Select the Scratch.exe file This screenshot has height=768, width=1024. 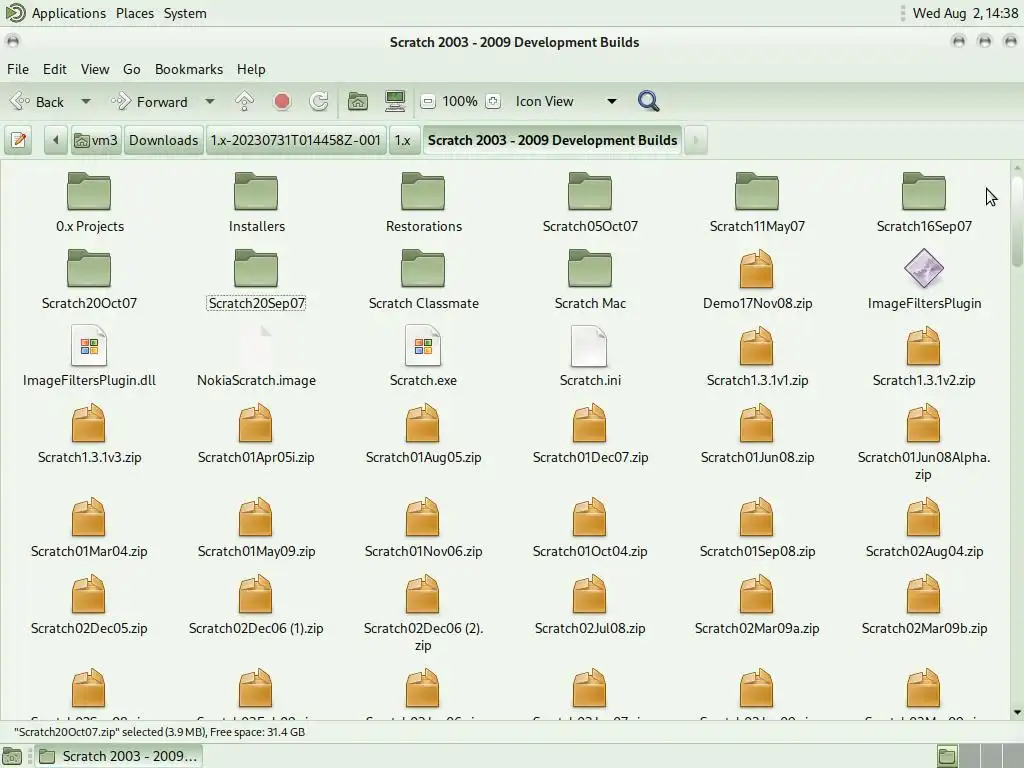point(423,357)
